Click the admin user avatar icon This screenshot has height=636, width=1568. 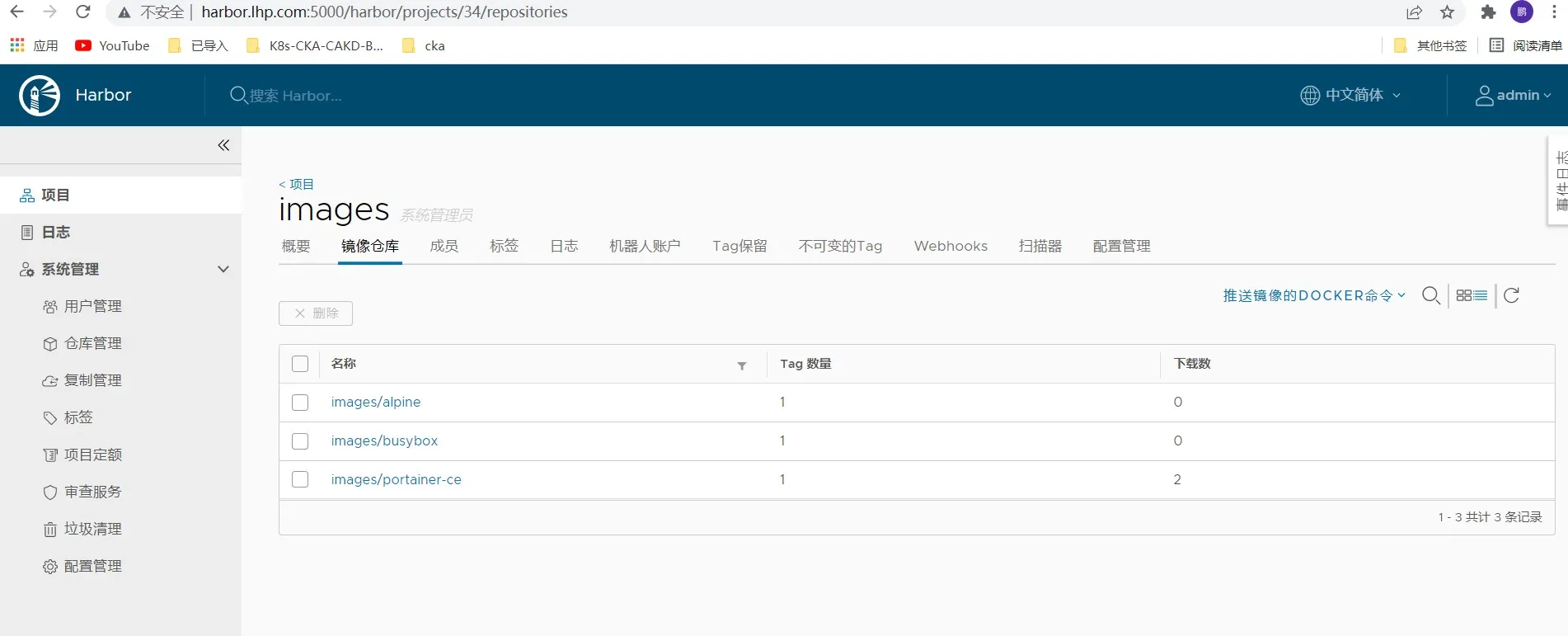click(x=1484, y=96)
